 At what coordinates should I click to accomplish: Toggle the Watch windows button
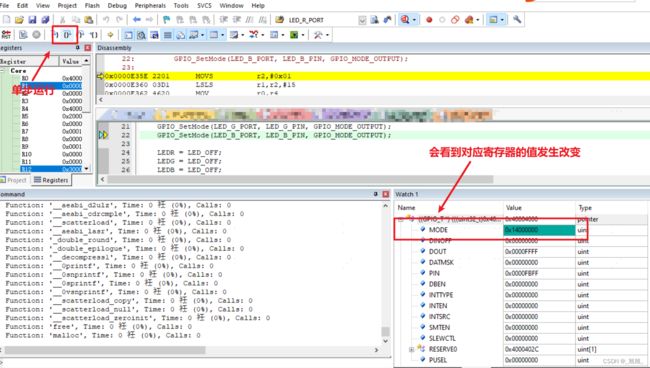pos(193,35)
